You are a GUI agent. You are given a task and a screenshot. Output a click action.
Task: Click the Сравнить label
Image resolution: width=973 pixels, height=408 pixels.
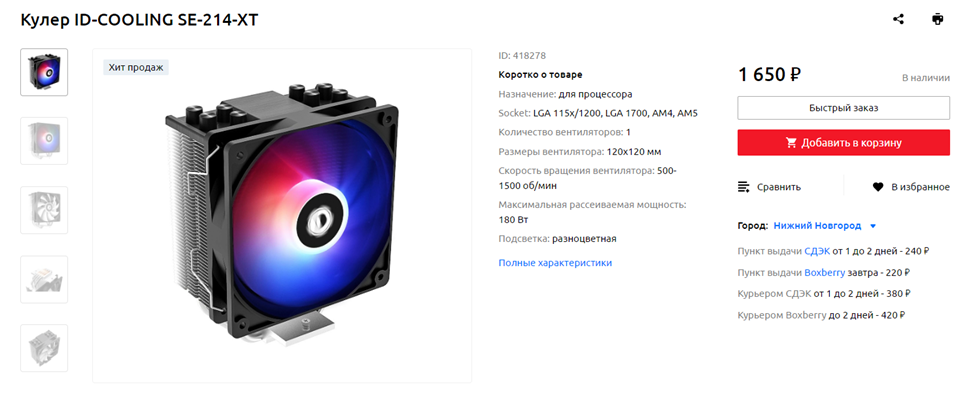(x=779, y=187)
